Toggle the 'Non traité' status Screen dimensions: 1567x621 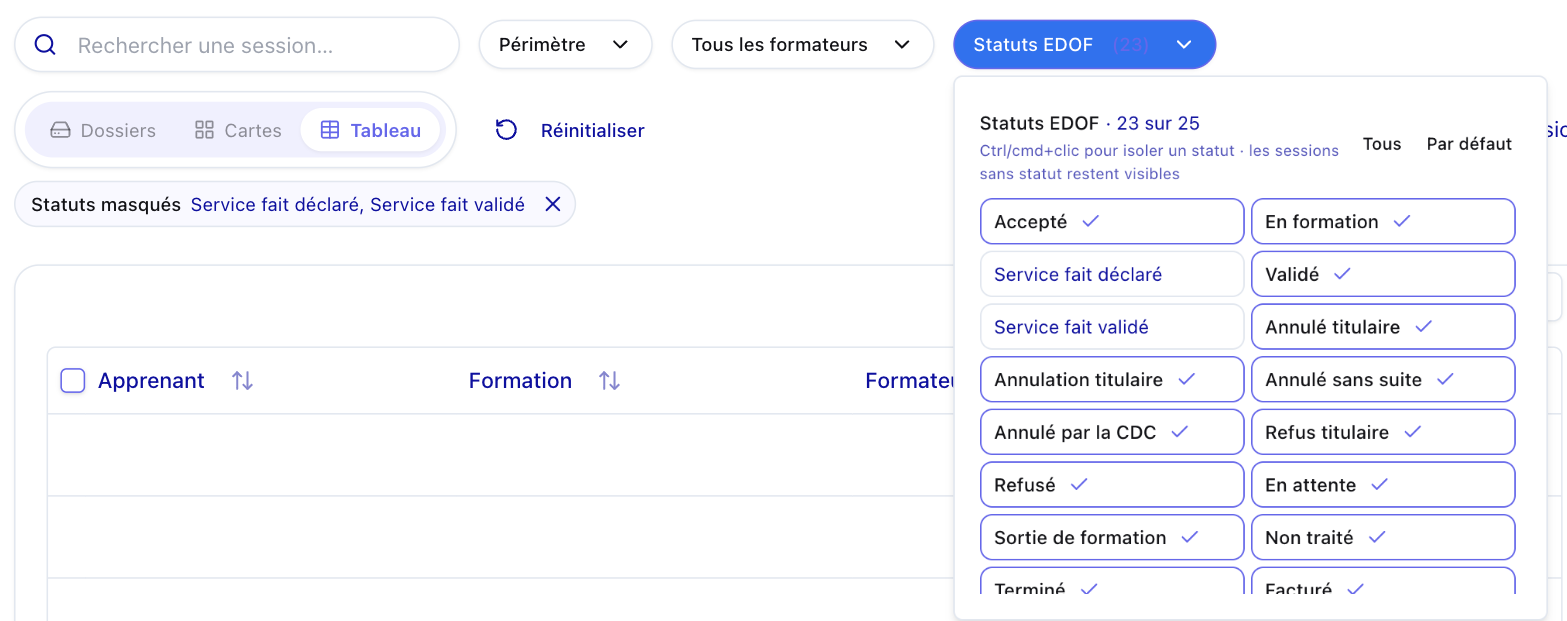(x=1383, y=537)
